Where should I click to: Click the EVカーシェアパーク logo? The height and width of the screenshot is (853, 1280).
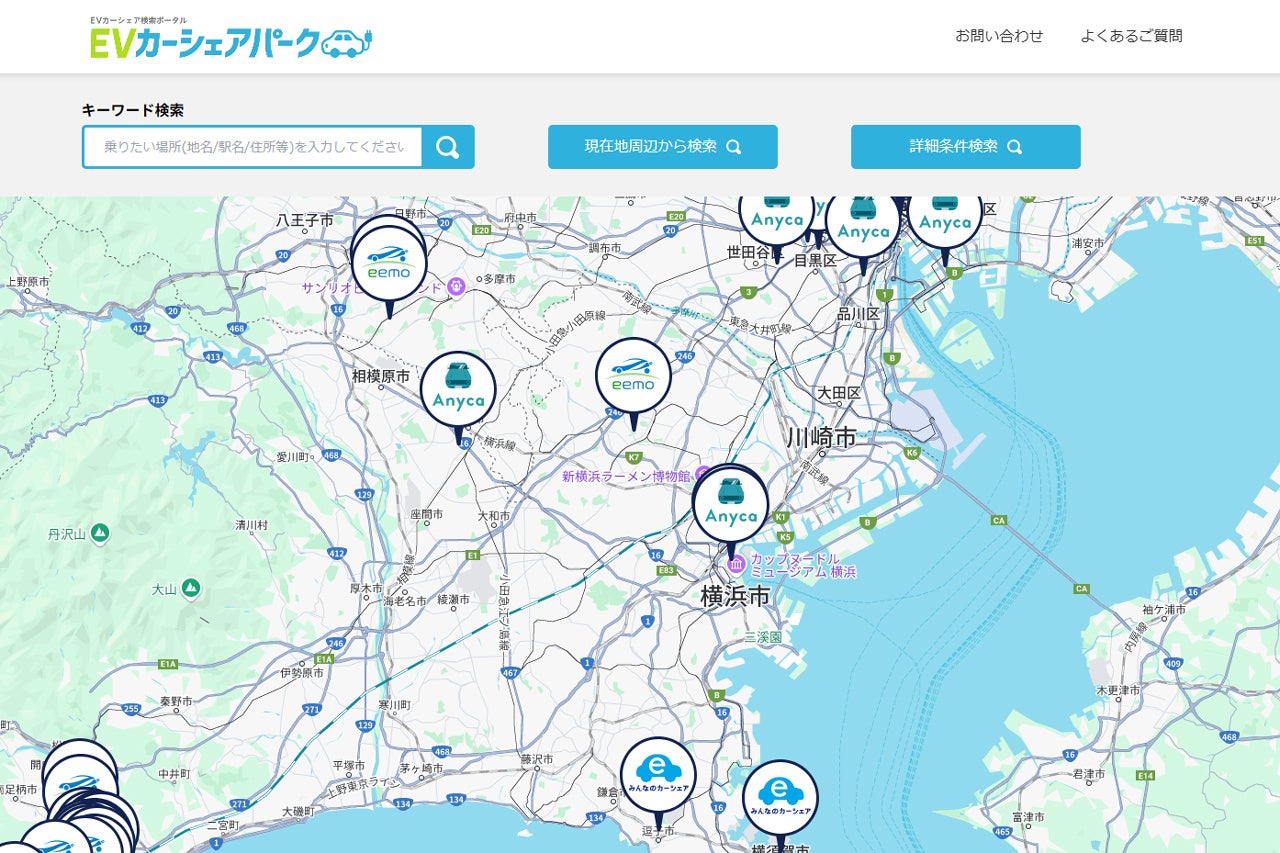(x=231, y=37)
